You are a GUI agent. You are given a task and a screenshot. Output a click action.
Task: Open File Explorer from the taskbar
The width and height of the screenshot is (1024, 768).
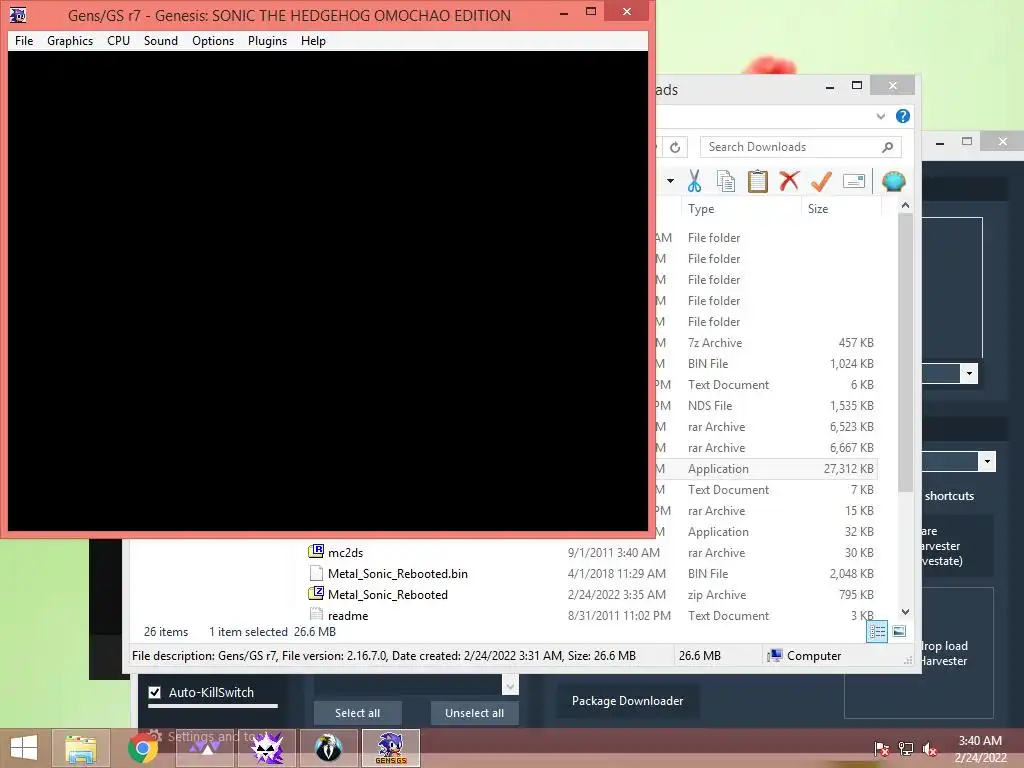tap(81, 748)
